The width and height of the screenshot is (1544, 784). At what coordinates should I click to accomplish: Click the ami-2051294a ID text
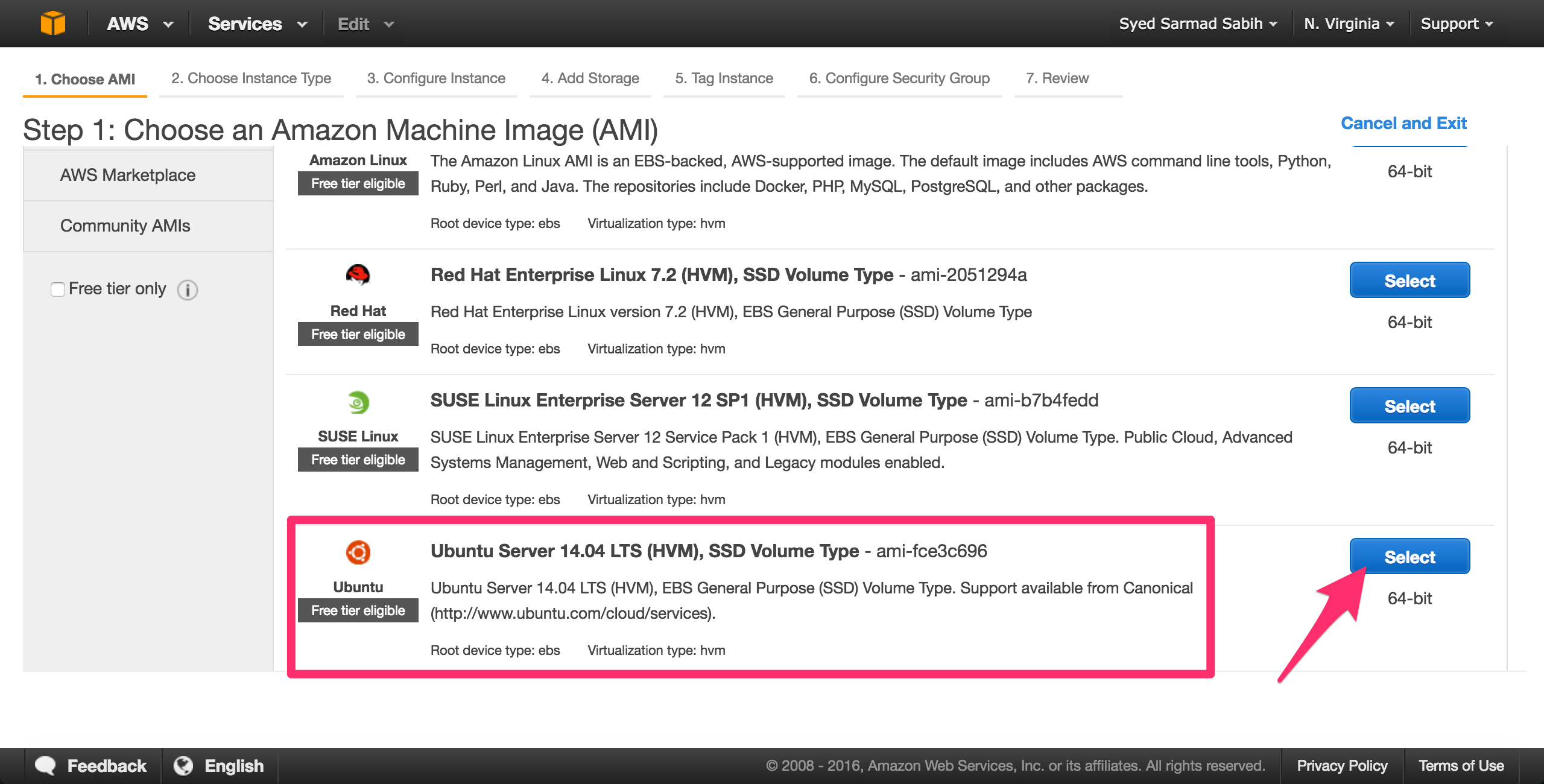[x=969, y=275]
